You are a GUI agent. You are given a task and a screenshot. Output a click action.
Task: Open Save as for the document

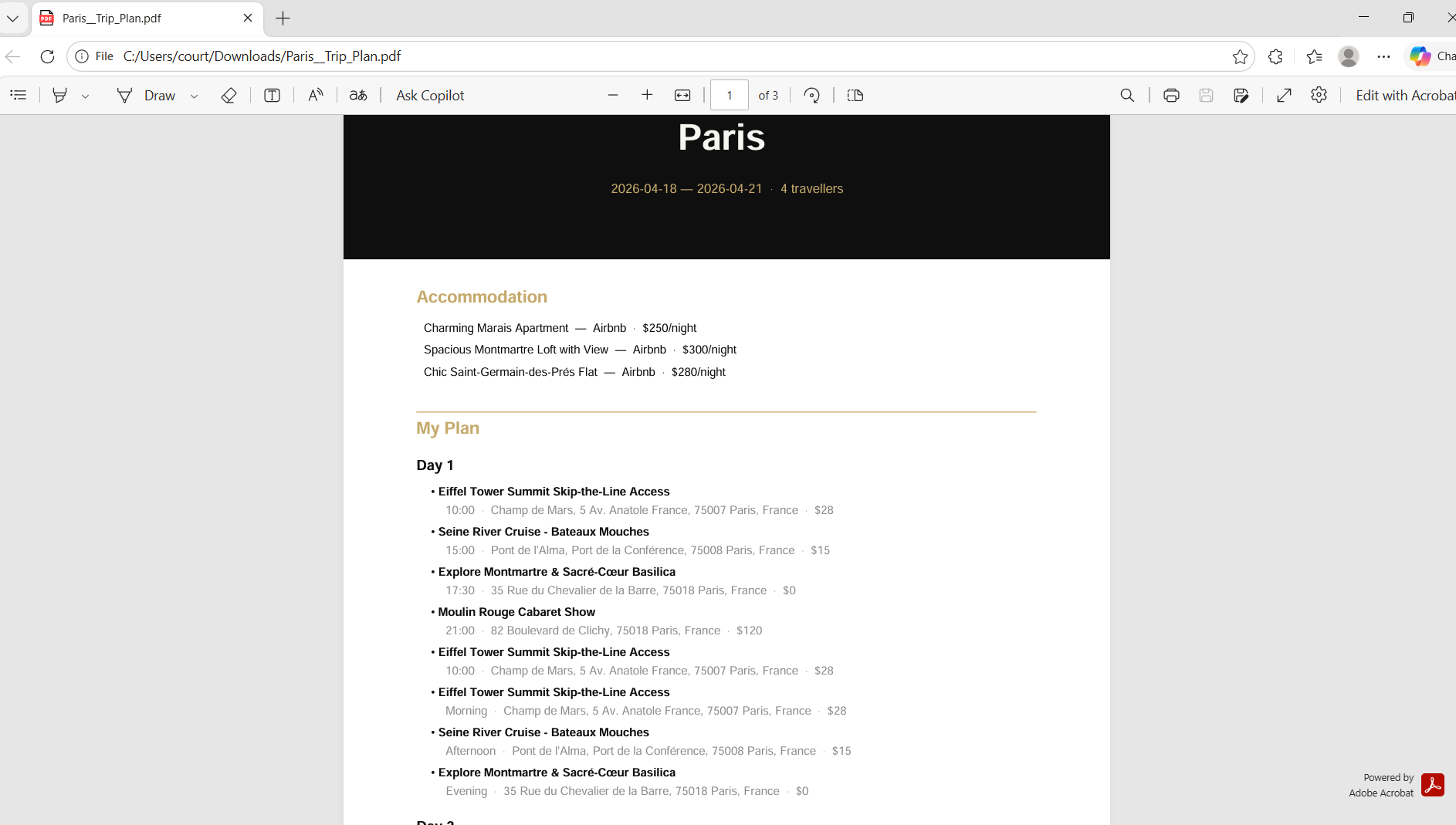pos(1241,95)
